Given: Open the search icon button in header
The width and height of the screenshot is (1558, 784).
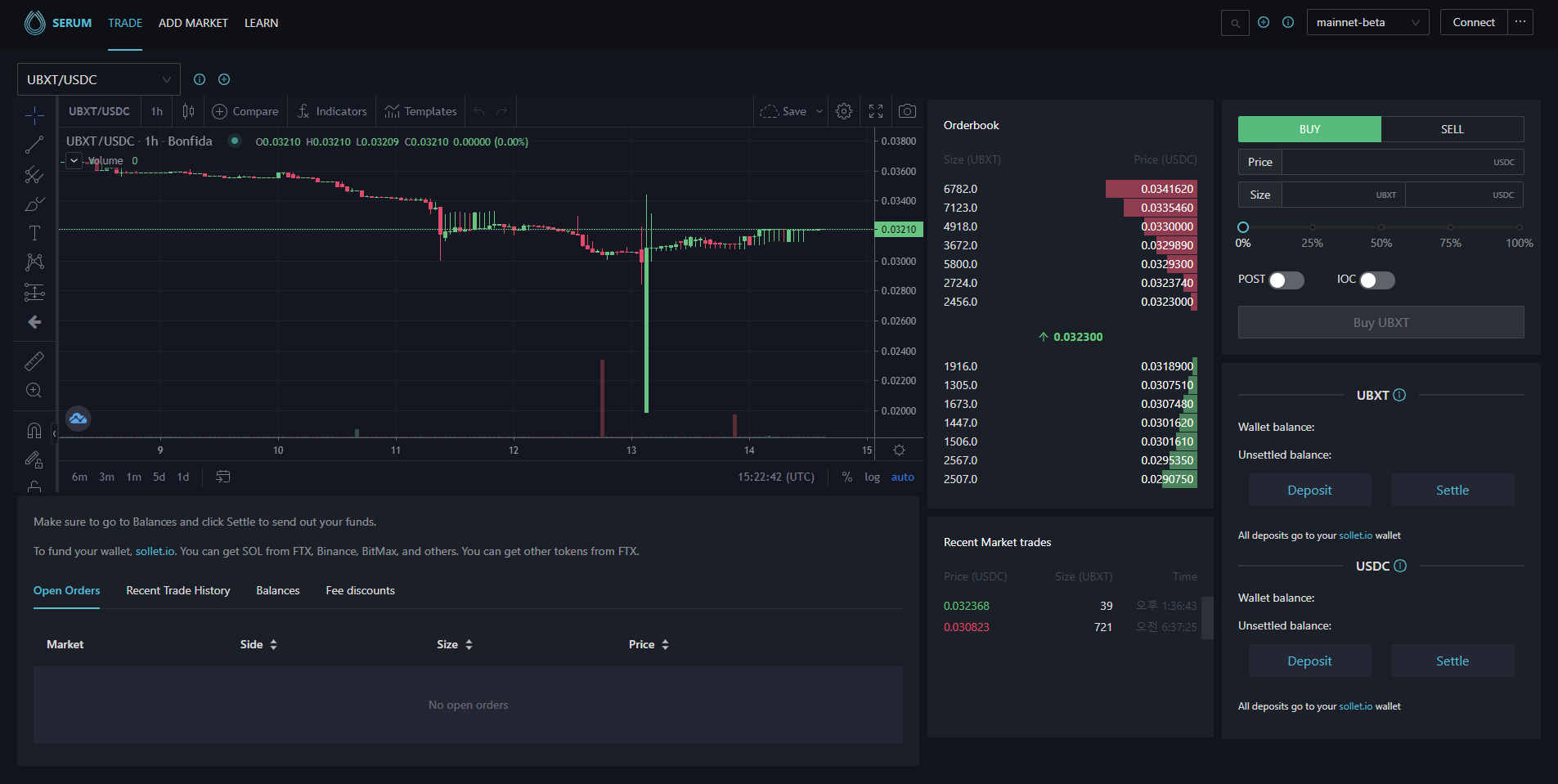Looking at the screenshot, I should pos(1235,23).
